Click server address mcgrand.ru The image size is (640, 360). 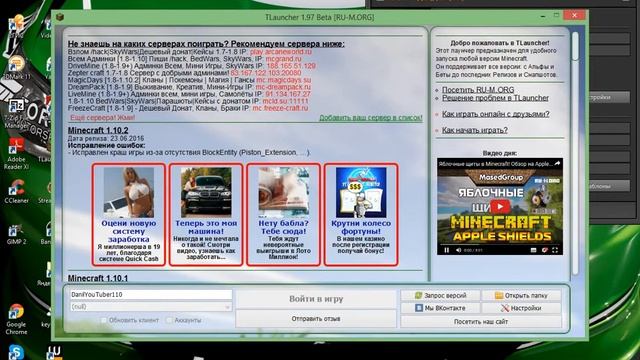pyautogui.click(x=283, y=59)
